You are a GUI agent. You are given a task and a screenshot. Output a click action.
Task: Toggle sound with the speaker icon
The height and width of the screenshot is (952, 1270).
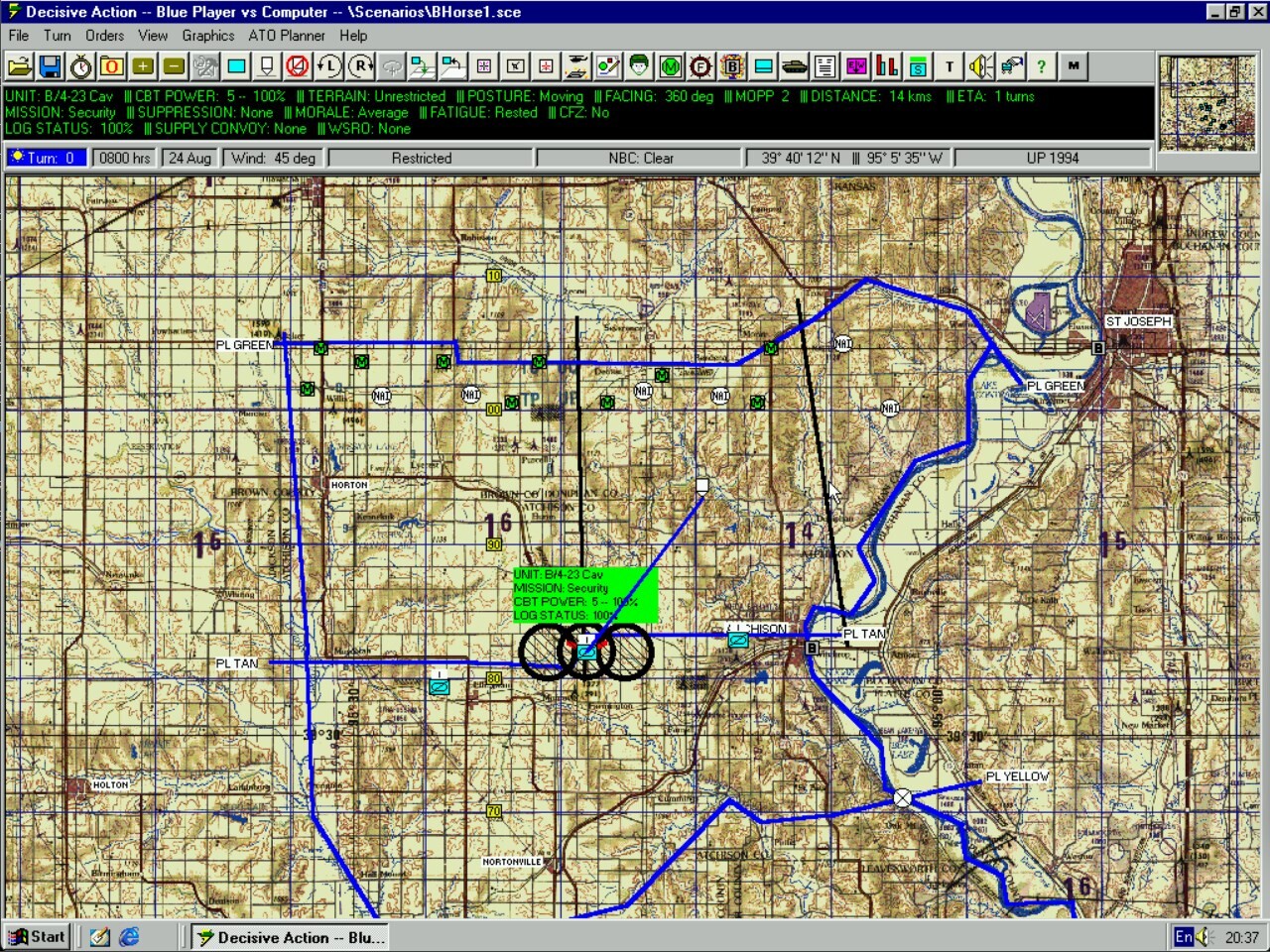980,66
